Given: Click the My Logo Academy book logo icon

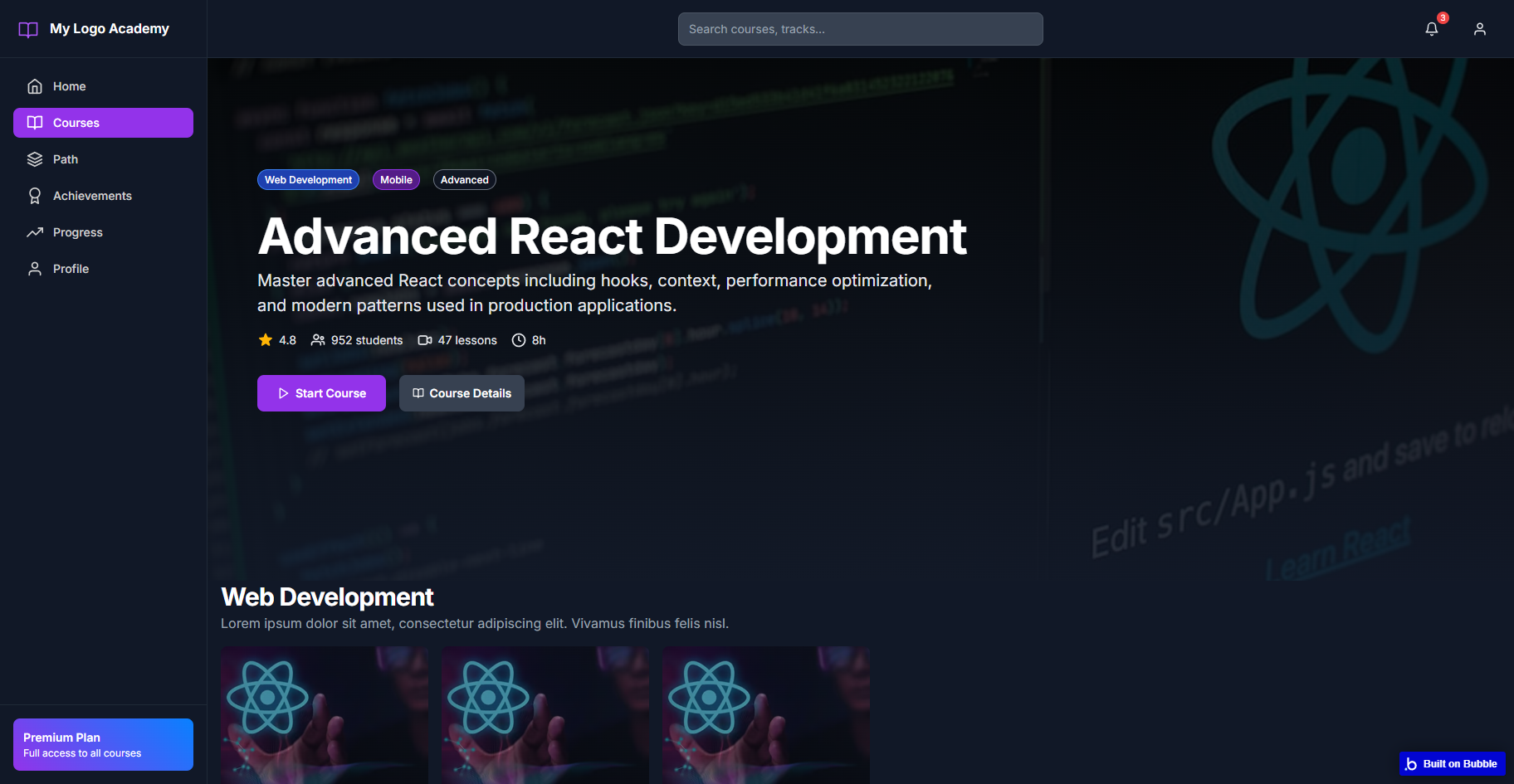Looking at the screenshot, I should pyautogui.click(x=28, y=29).
